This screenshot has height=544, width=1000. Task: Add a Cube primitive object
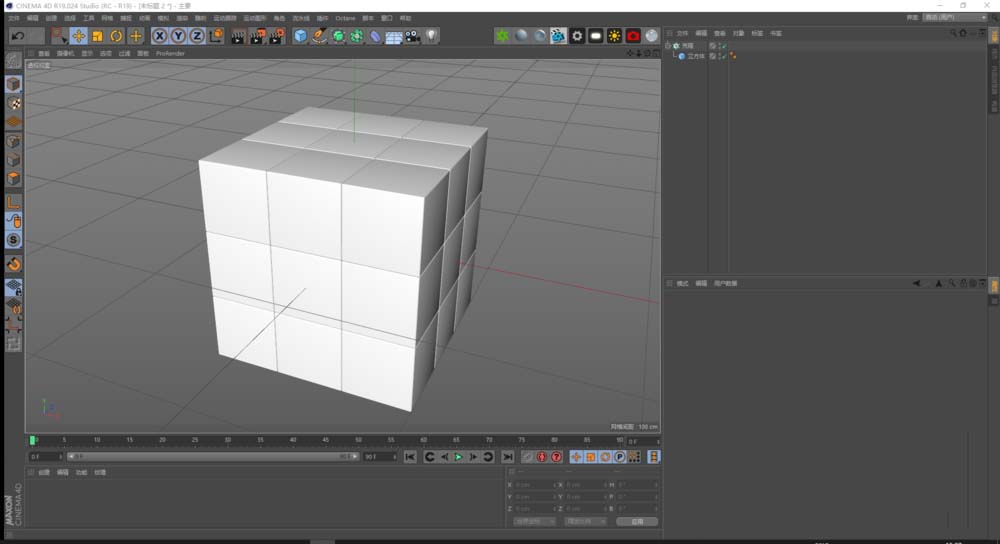[300, 36]
